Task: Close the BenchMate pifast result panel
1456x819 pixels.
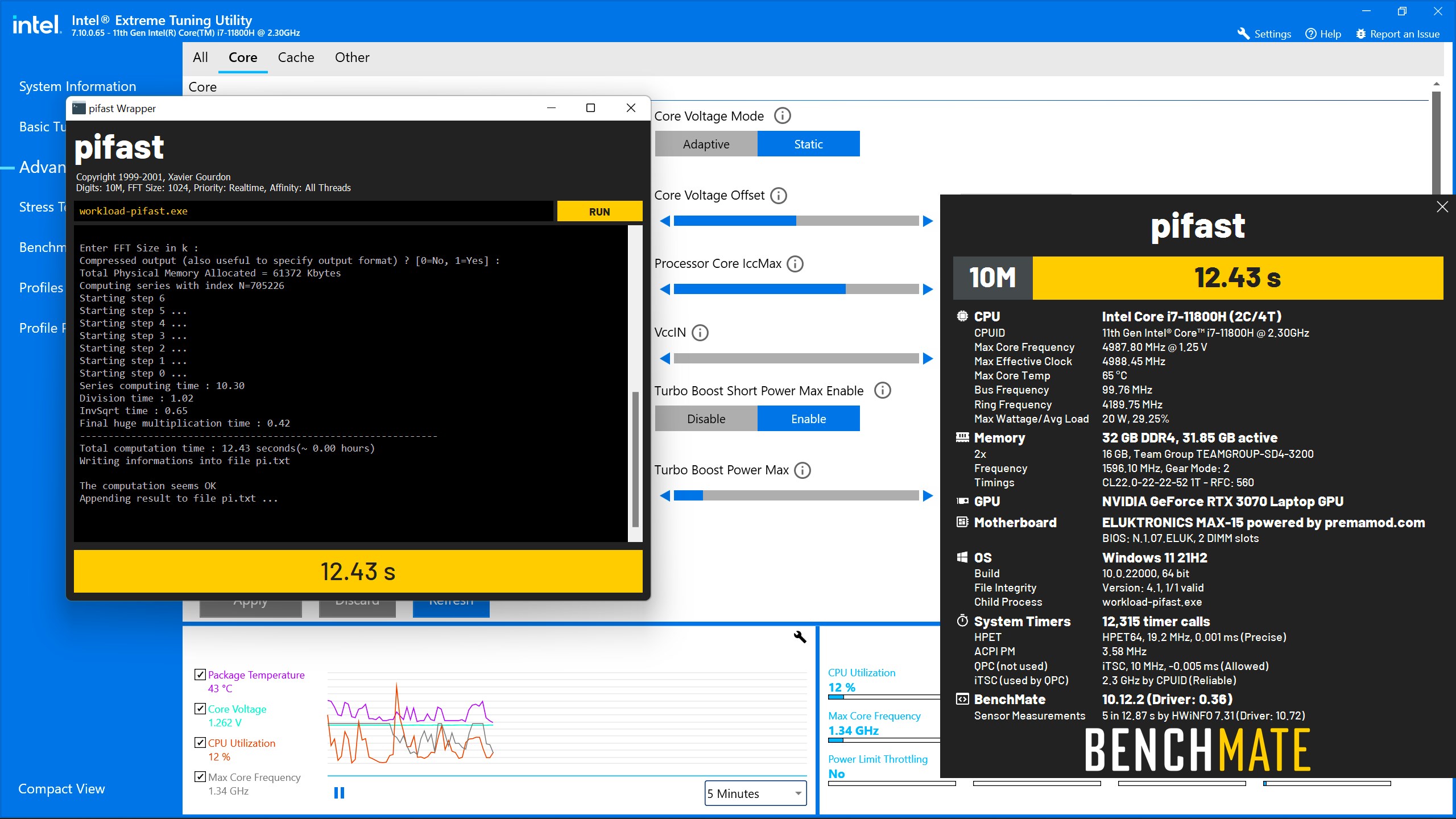Action: [1442, 207]
